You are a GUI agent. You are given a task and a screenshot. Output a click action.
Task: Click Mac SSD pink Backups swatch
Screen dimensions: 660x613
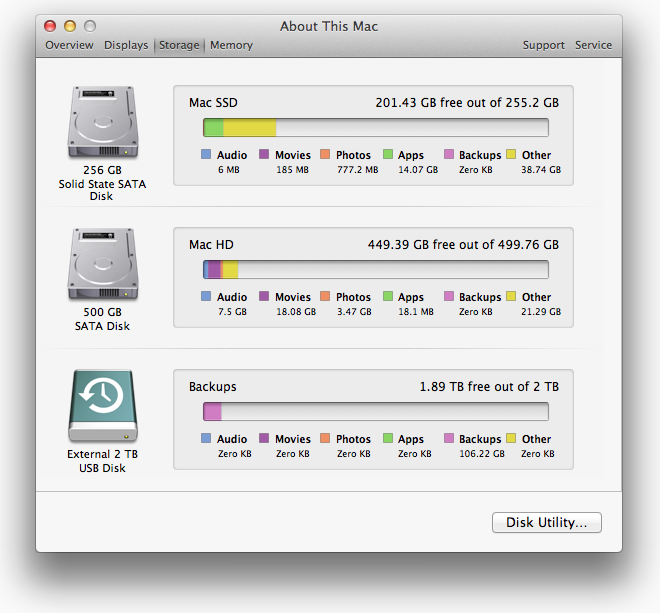(x=449, y=154)
